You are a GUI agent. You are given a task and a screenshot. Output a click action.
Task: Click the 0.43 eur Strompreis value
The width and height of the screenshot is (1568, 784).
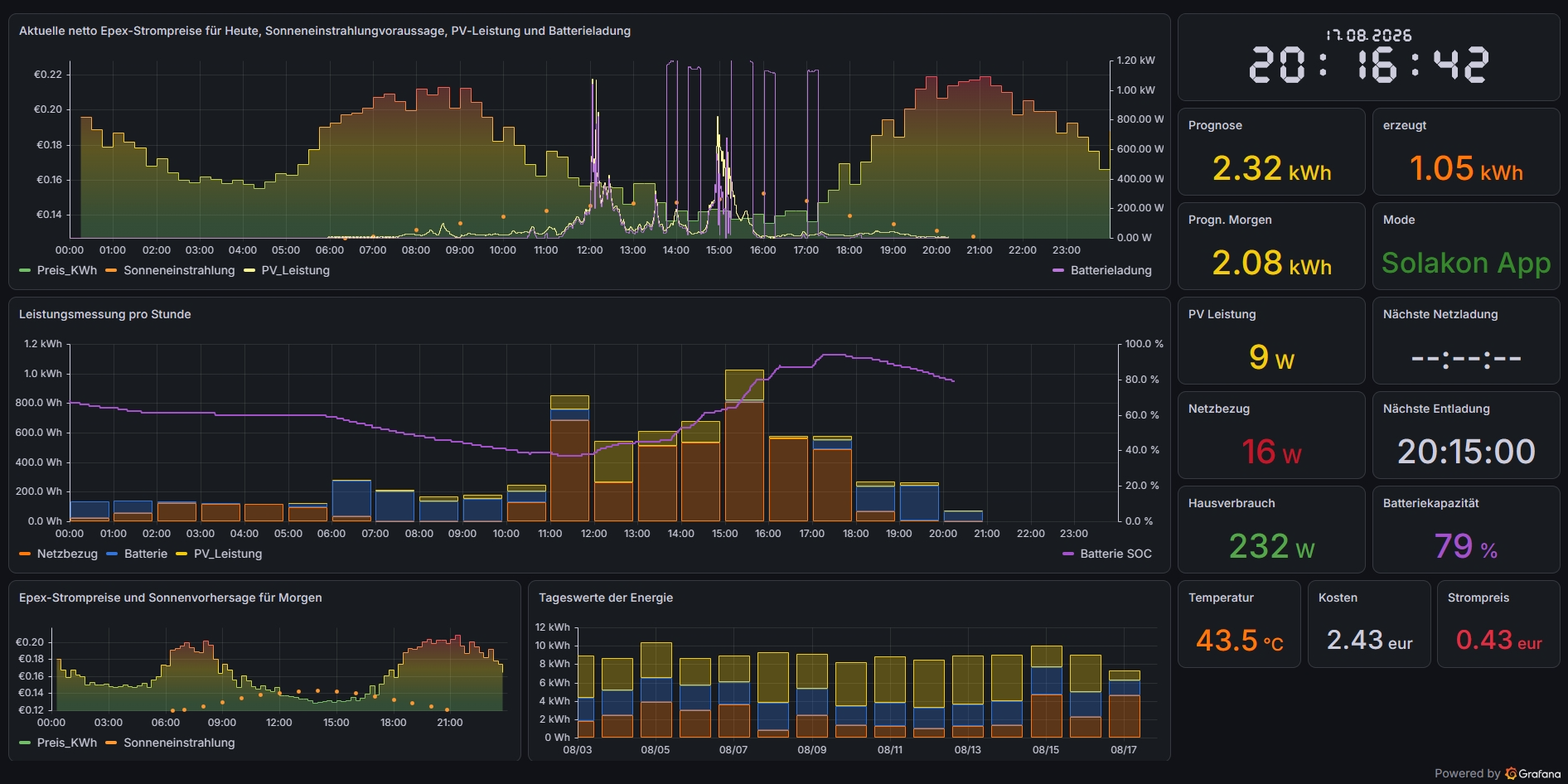[x=1498, y=640]
